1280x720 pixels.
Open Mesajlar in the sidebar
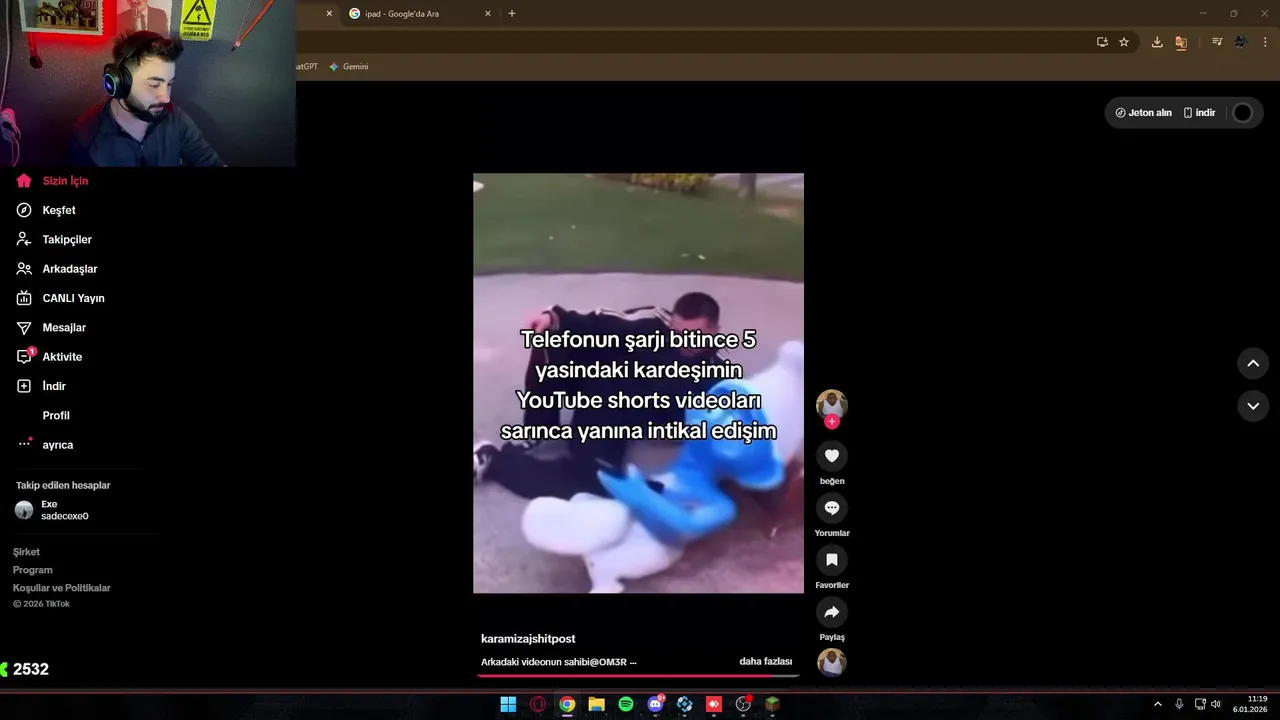(x=64, y=328)
